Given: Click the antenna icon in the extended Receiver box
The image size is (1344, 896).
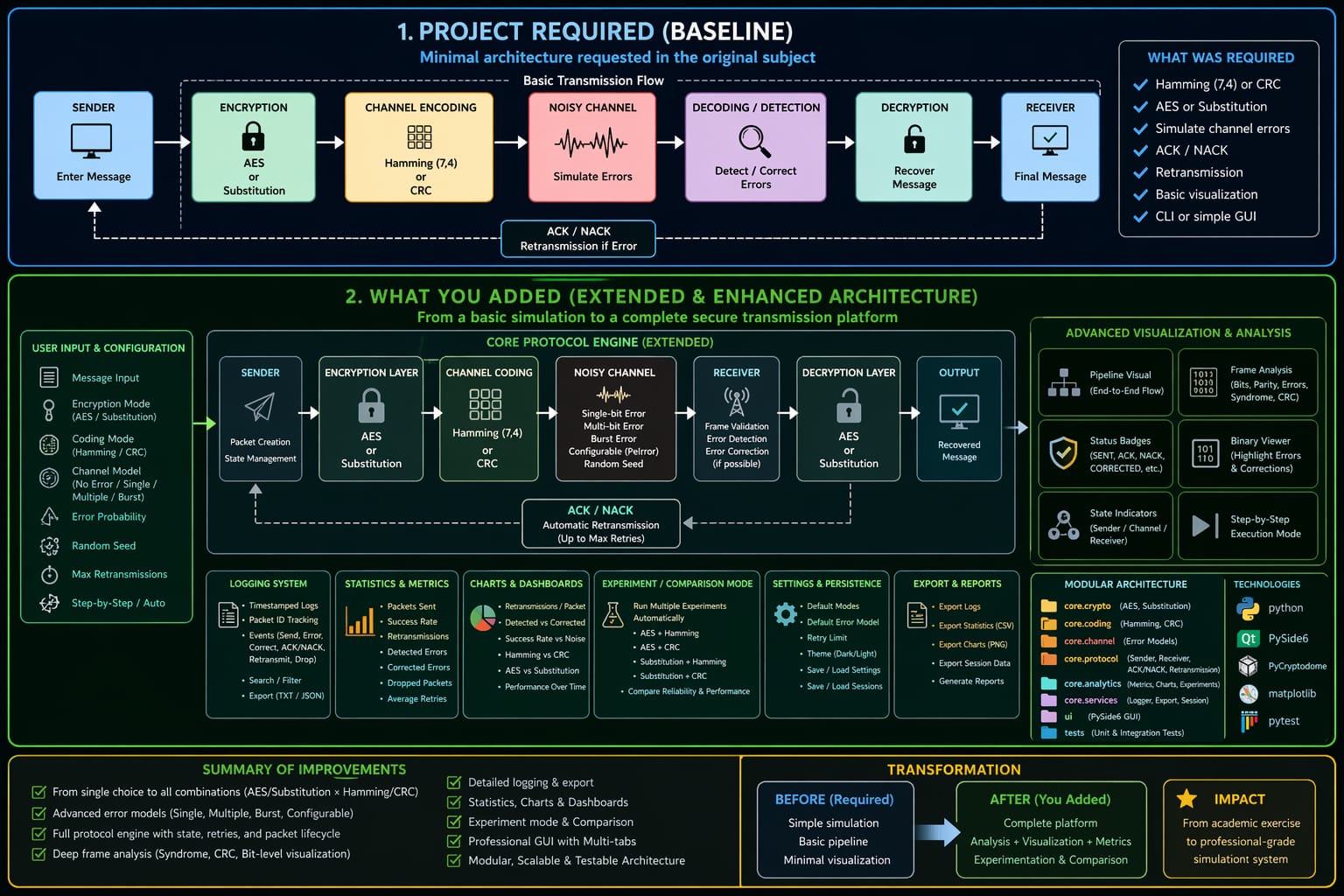Looking at the screenshot, I should click(737, 402).
